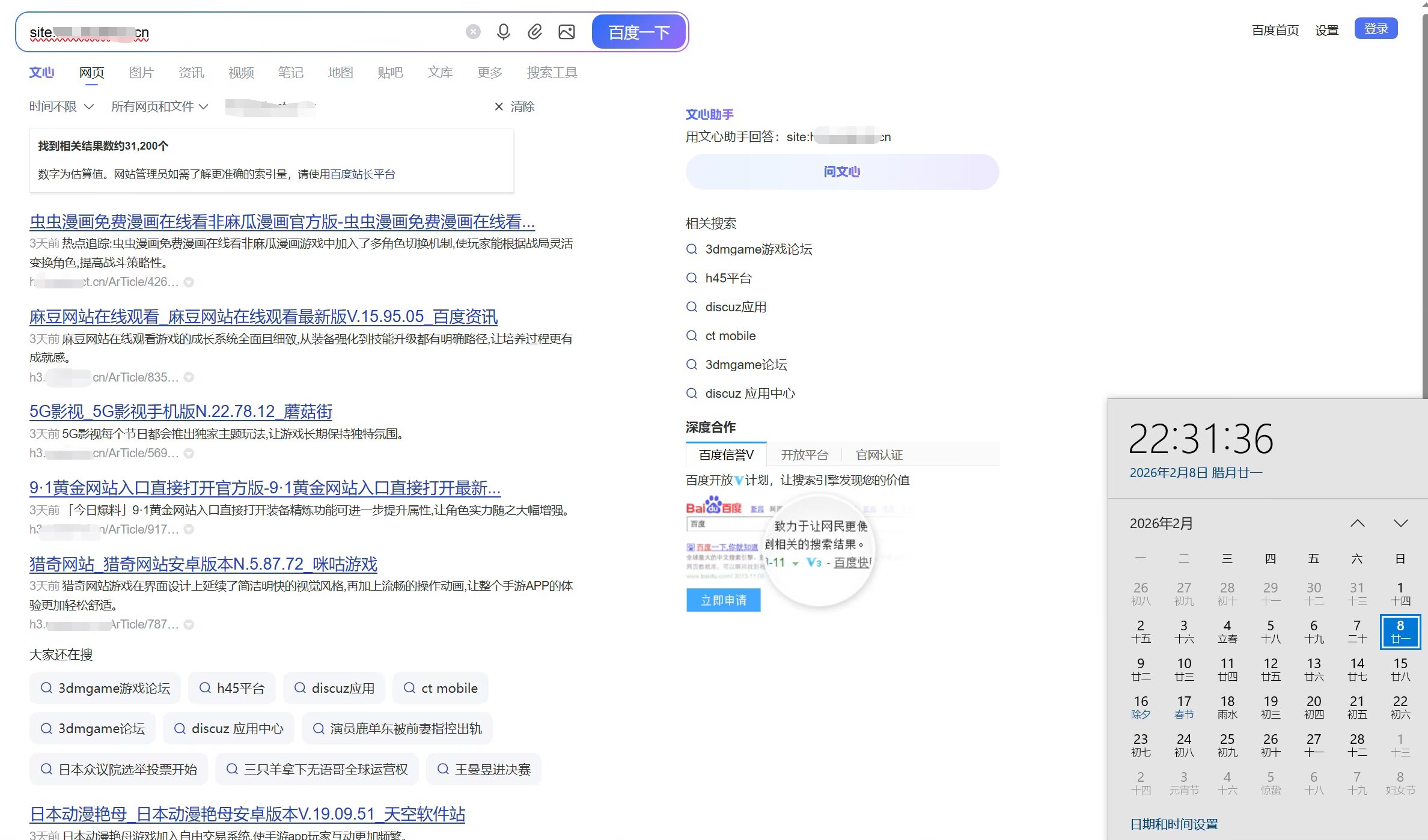Screen dimensions: 1428x840
Task: Click the X icon beside 清除
Action: [x=499, y=106]
